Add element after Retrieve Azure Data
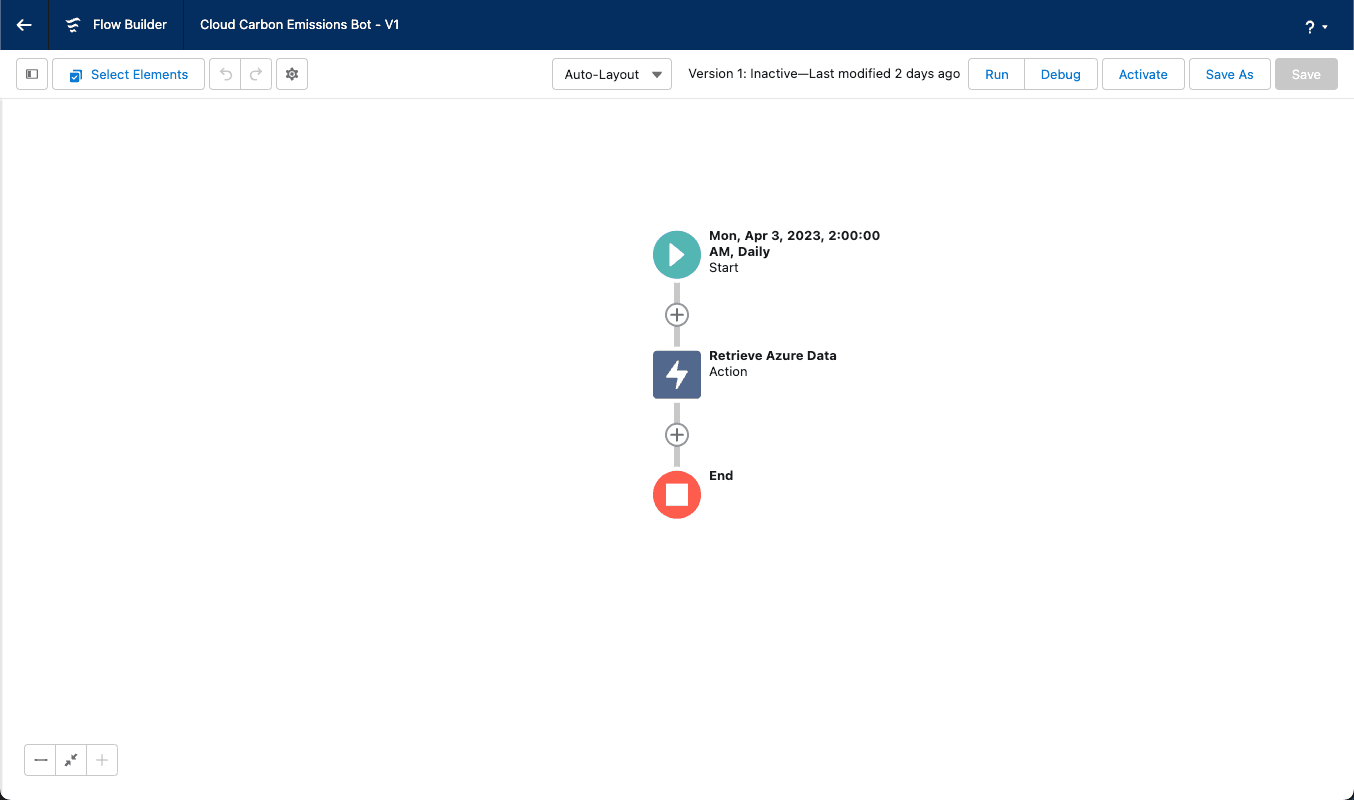Screen dimensions: 1354x800 [677, 434]
